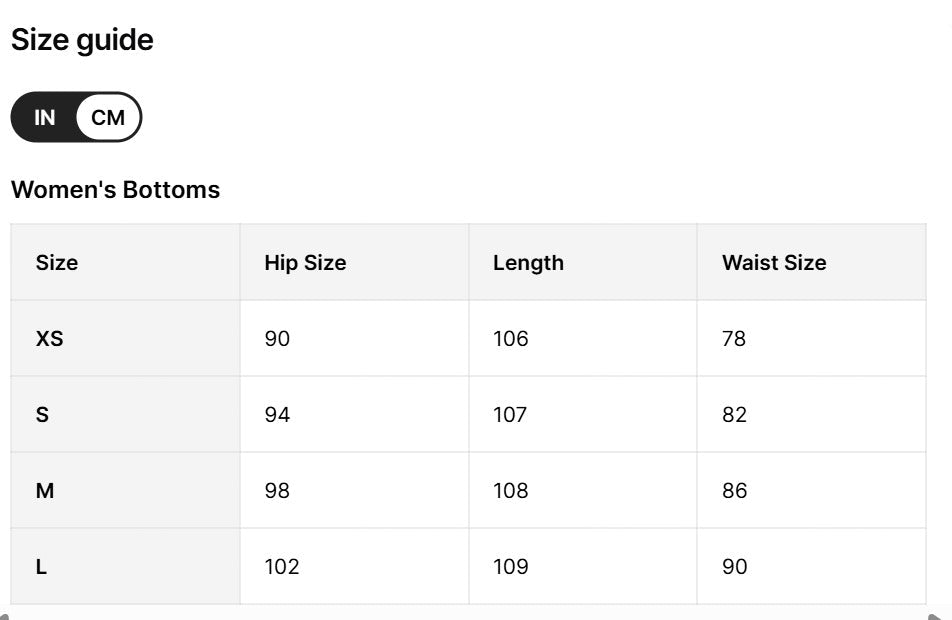The height and width of the screenshot is (620, 952).
Task: Click the Size guide heading
Action: click(x=82, y=40)
